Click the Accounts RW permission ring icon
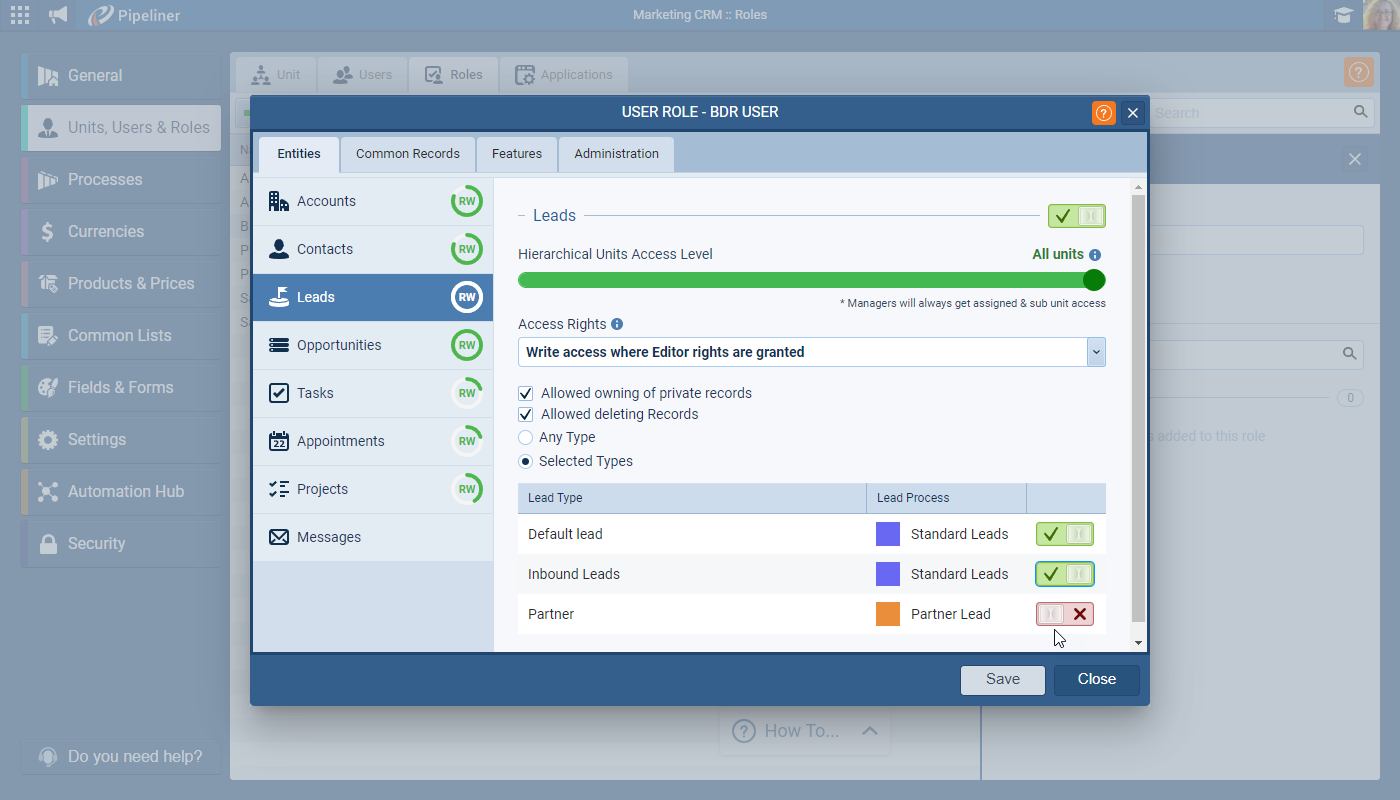 pos(466,201)
